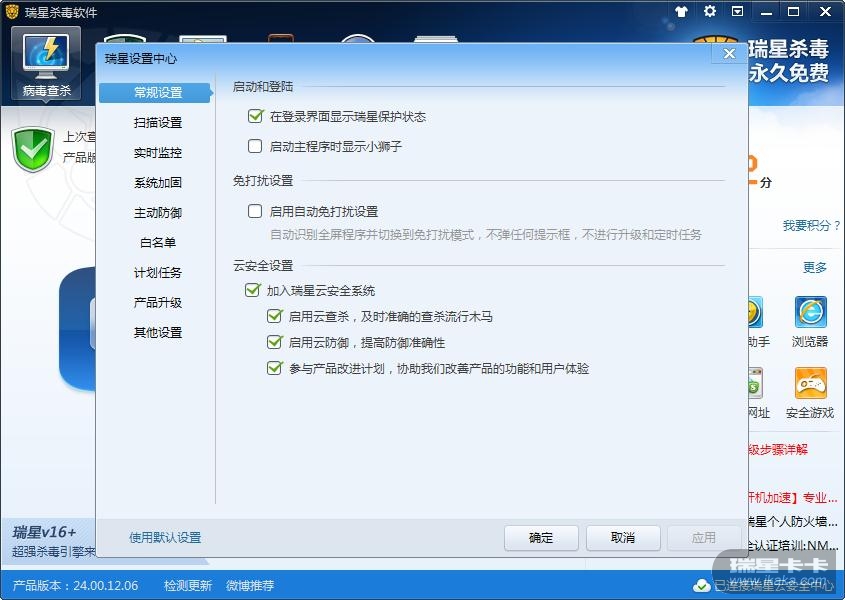Click the 级步骤详解 red link
Image resolution: width=845 pixels, height=600 pixels.
tap(778, 450)
